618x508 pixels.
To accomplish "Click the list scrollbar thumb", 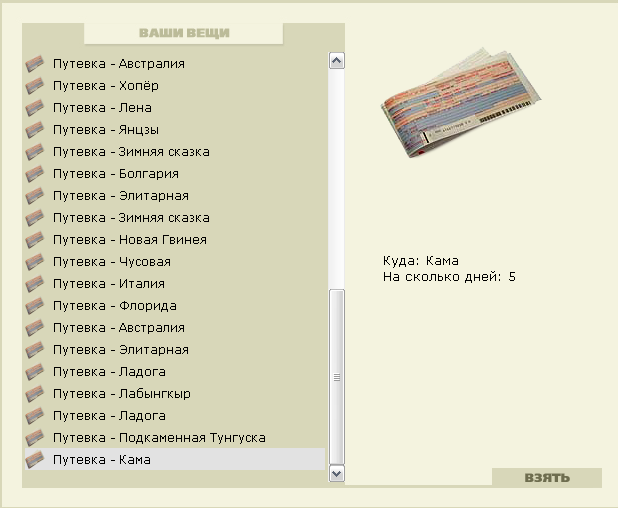I will click(337, 377).
